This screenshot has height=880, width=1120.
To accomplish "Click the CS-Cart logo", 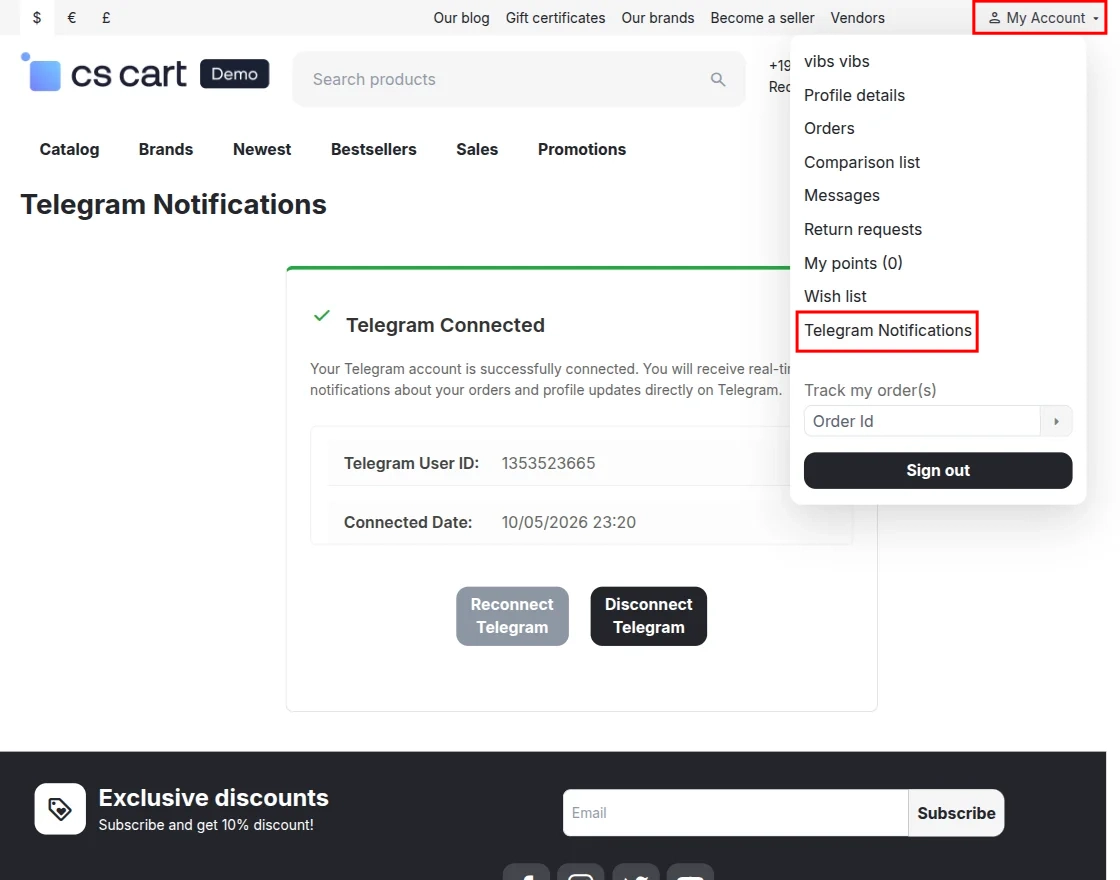I will pyautogui.click(x=104, y=73).
